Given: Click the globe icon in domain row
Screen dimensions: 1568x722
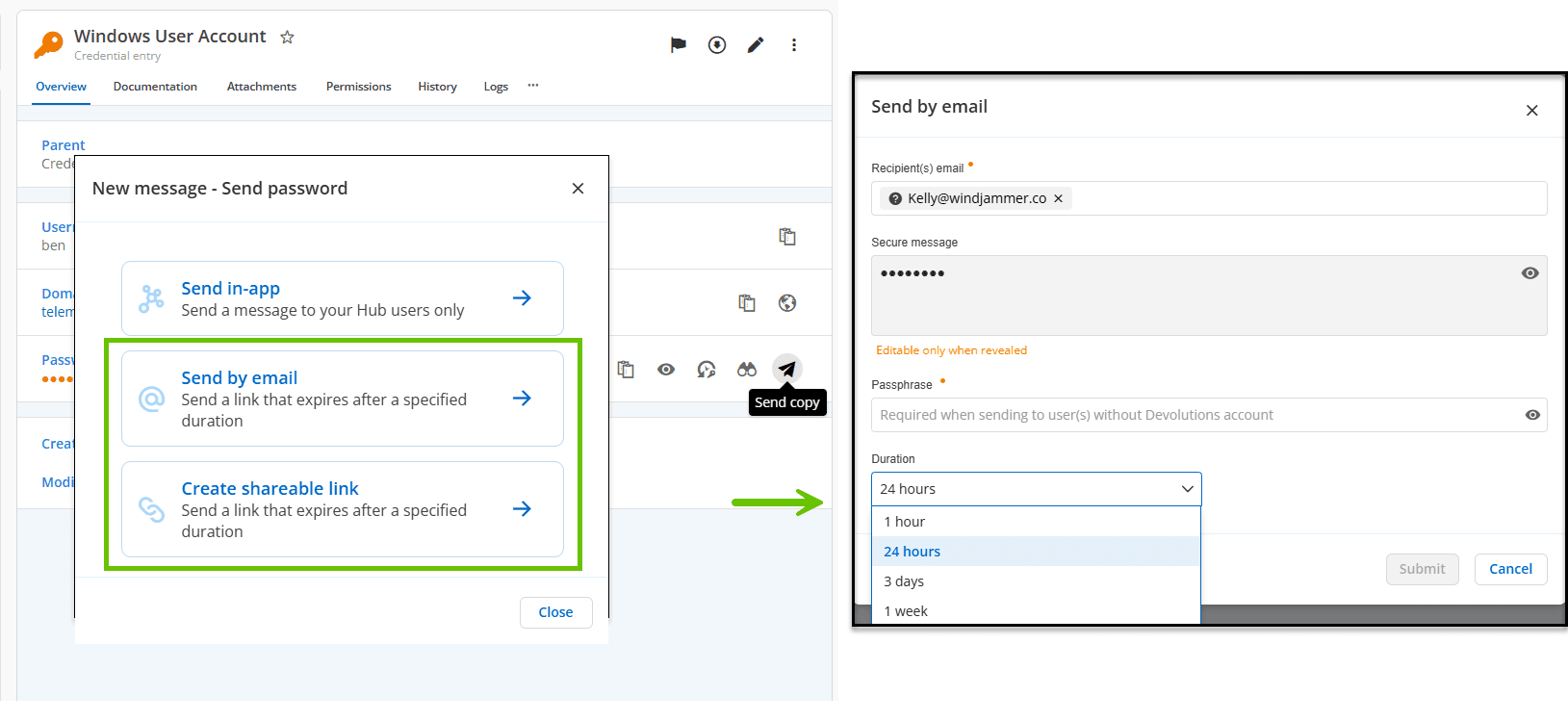Looking at the screenshot, I should coord(787,303).
